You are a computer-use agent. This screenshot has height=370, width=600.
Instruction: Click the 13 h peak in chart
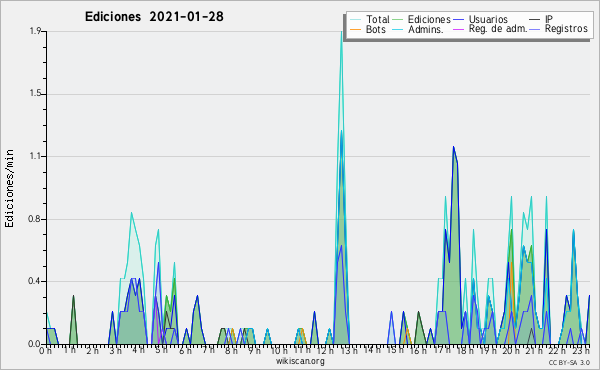point(341,32)
